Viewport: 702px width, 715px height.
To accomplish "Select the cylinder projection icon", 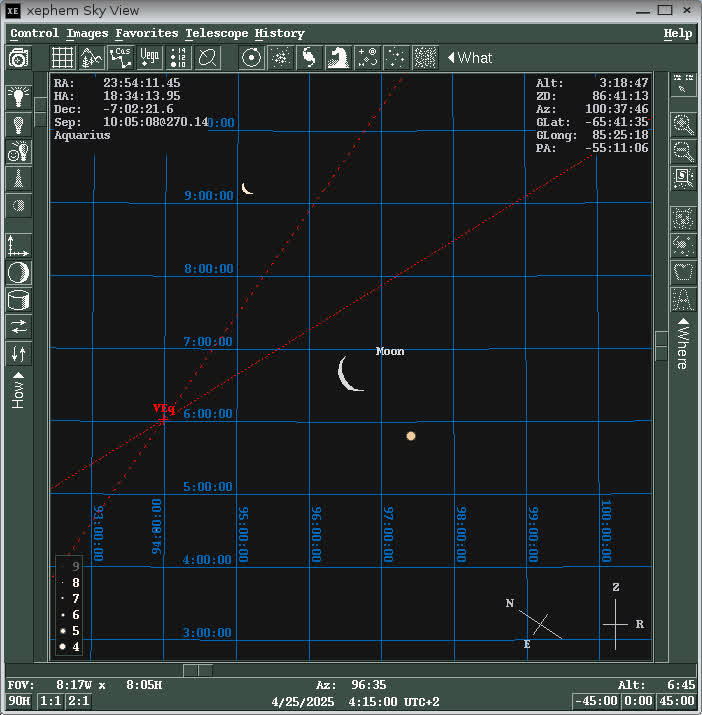I will click(x=18, y=300).
